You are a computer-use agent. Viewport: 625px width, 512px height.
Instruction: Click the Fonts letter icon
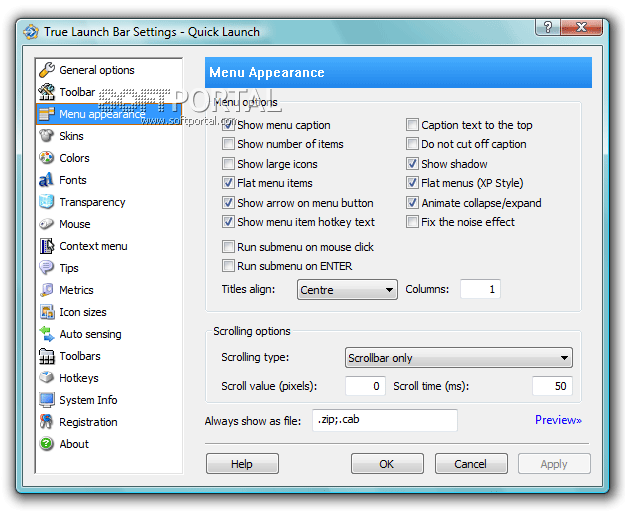(x=46, y=180)
